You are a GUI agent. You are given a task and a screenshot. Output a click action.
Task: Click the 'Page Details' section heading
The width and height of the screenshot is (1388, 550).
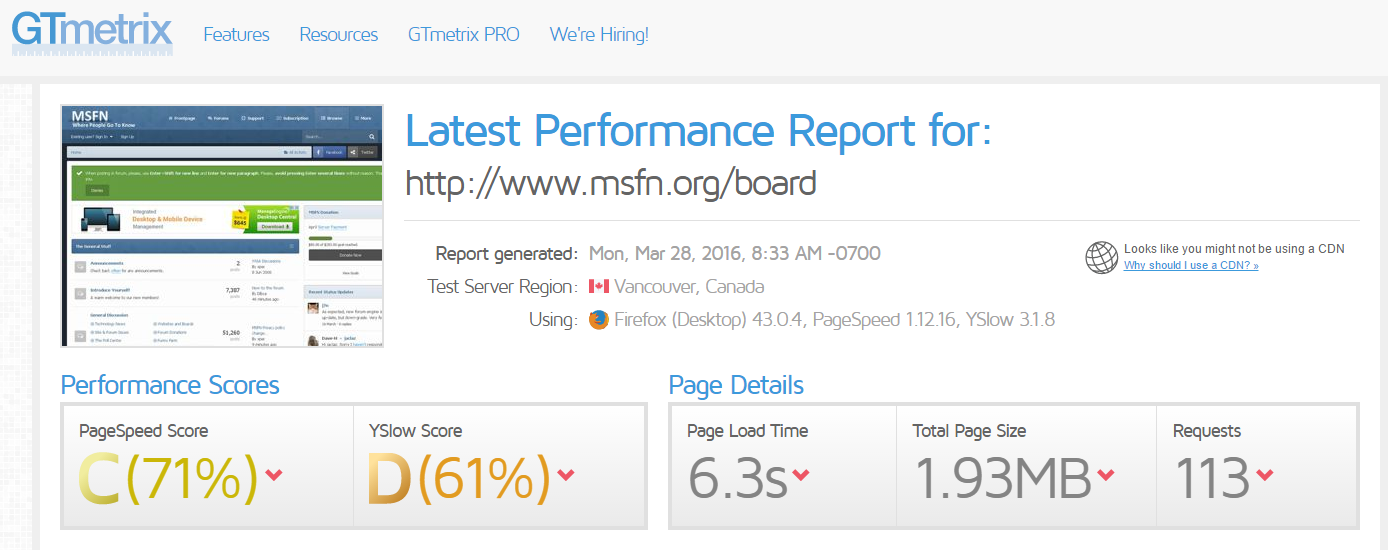(736, 385)
